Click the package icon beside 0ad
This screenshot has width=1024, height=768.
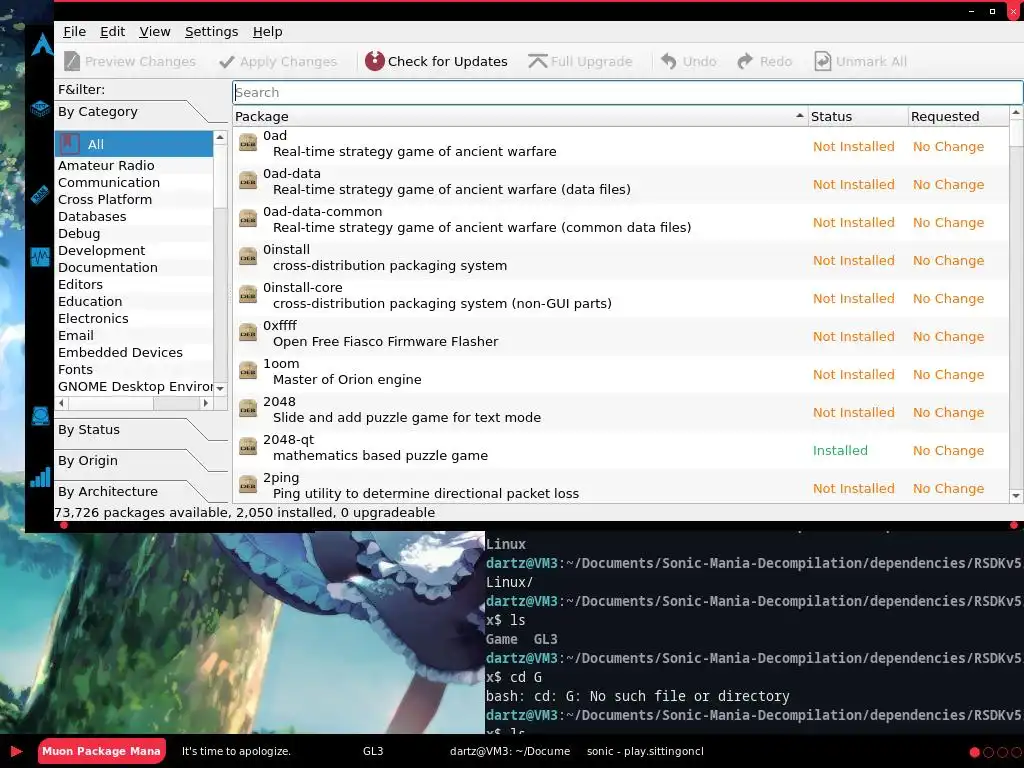click(x=248, y=143)
